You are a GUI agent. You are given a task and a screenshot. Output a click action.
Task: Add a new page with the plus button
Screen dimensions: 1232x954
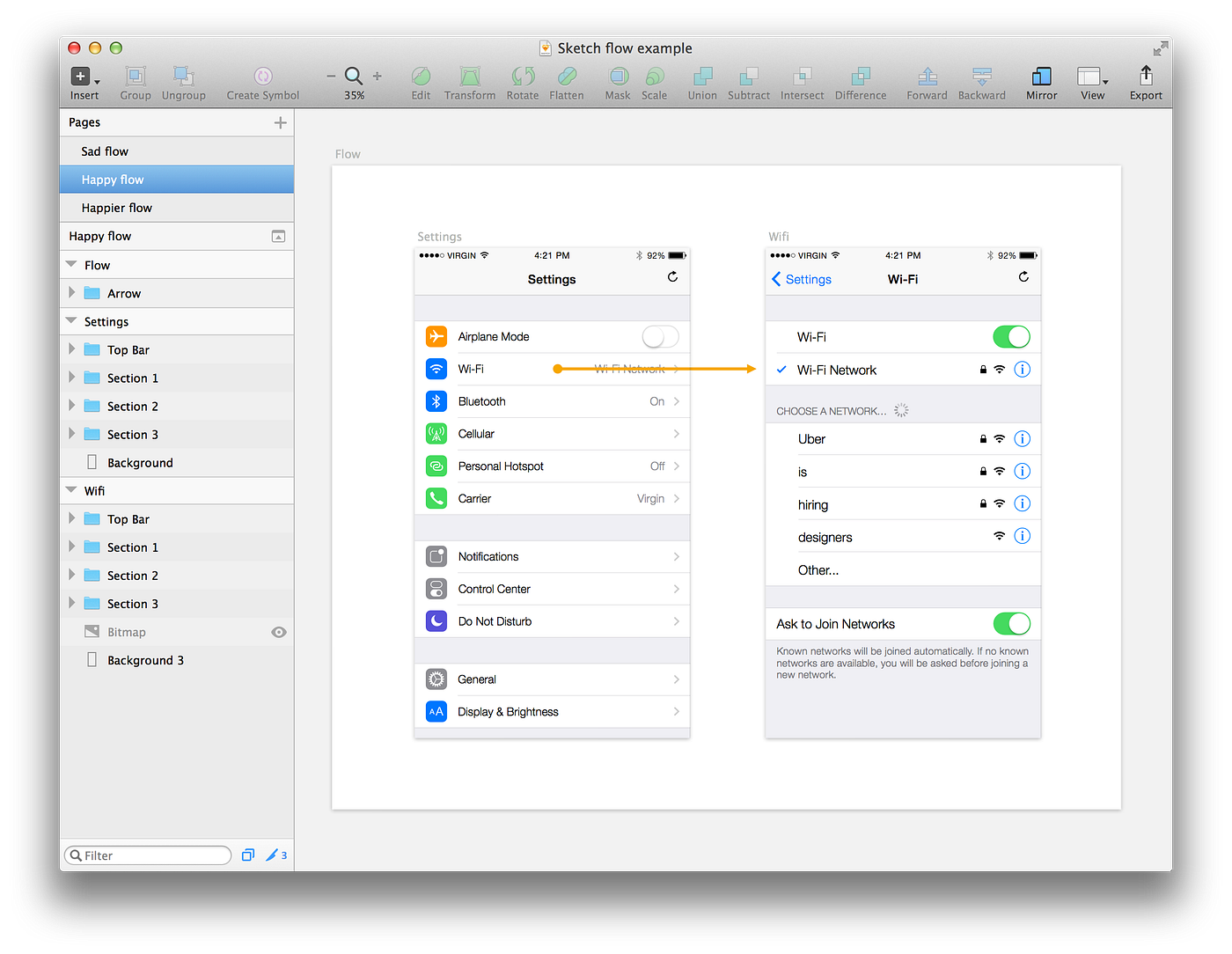280,122
